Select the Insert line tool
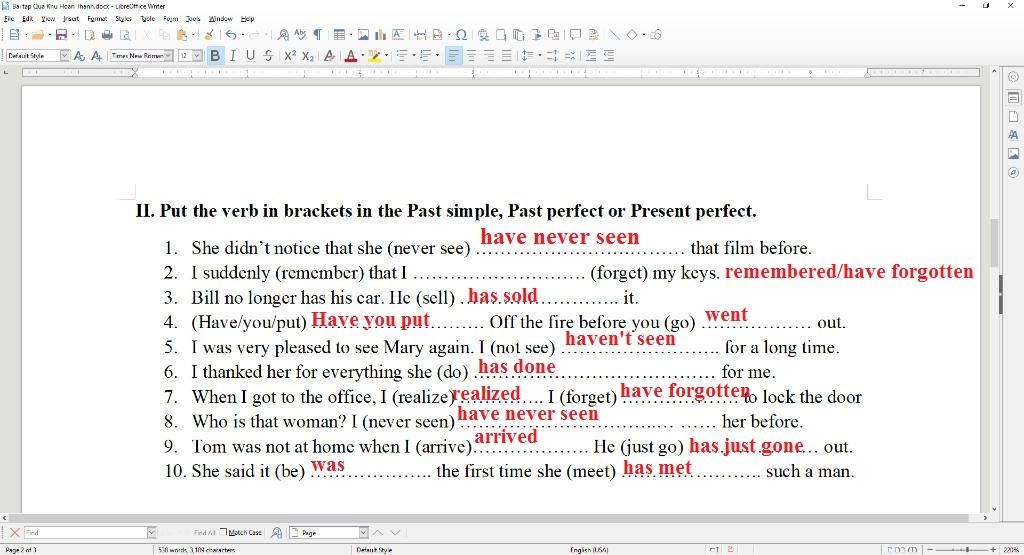Image resolution: width=1024 pixels, height=555 pixels. 614,35
